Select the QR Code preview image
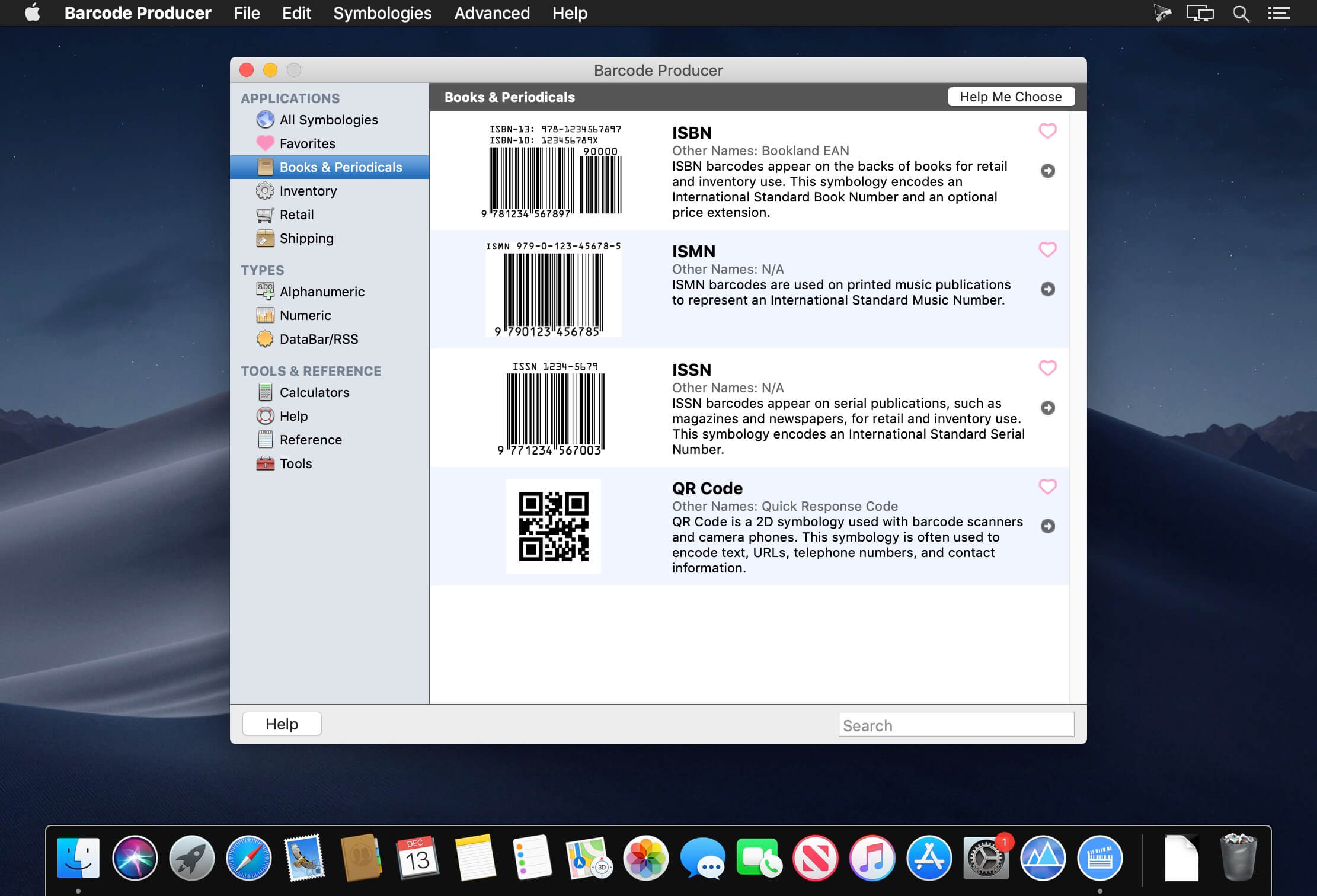The width and height of the screenshot is (1317, 896). coord(553,526)
